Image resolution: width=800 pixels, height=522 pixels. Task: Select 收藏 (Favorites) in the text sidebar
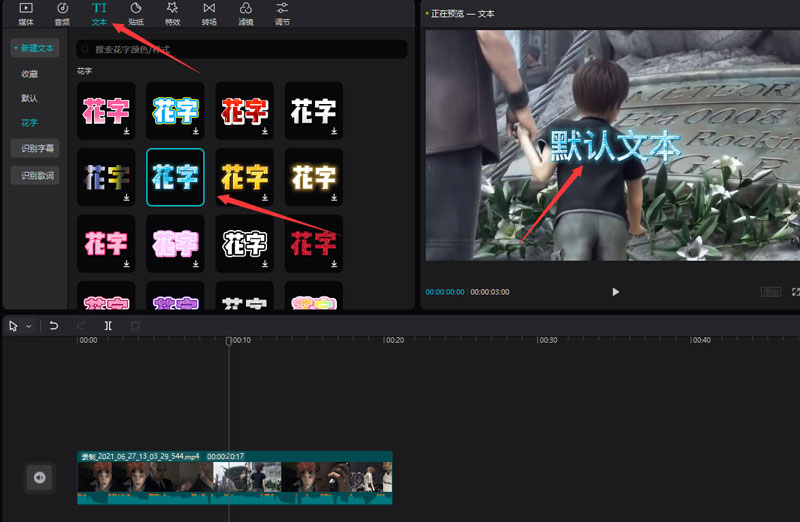pos(30,74)
